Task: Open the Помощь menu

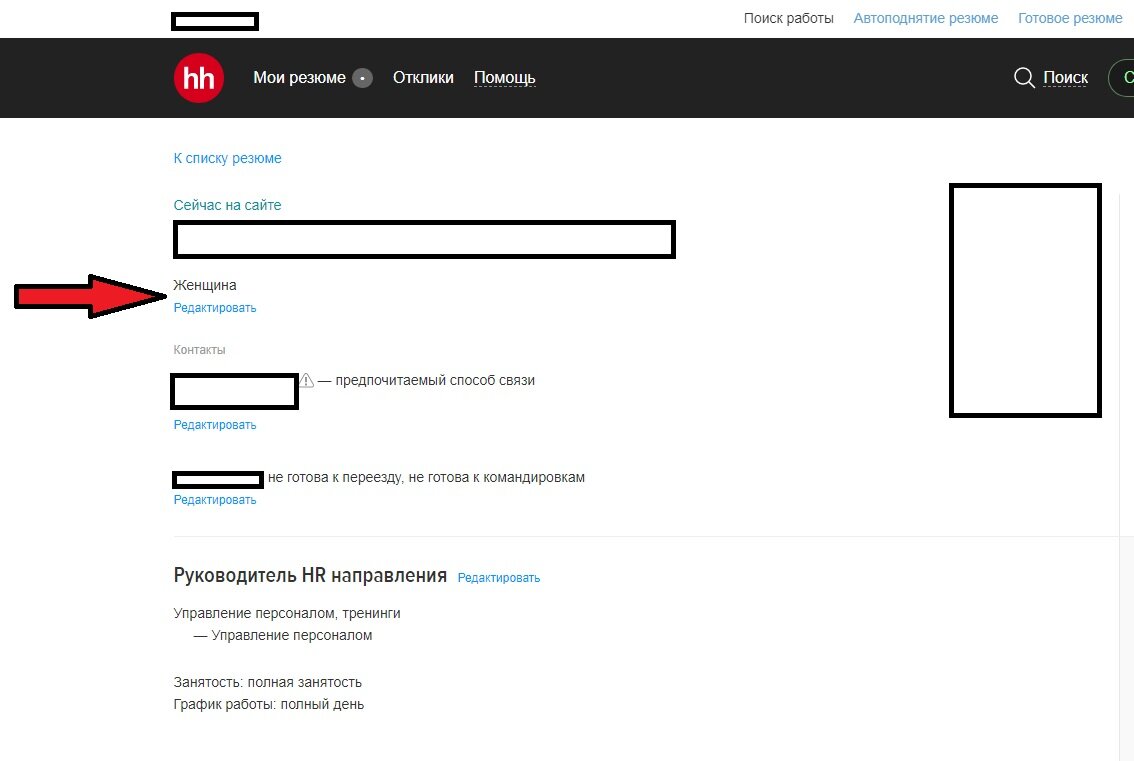Action: pyautogui.click(x=505, y=77)
